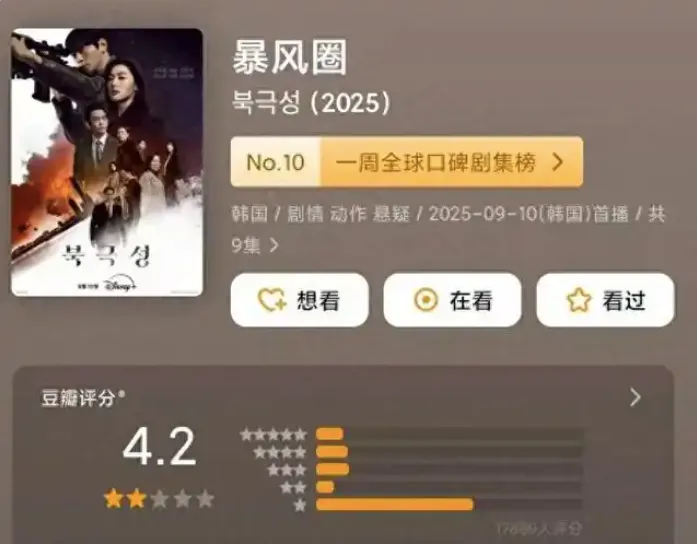Open the 一周全球口碑剧集榜 ranking
Screen dimensions: 697x544
pos(435,163)
